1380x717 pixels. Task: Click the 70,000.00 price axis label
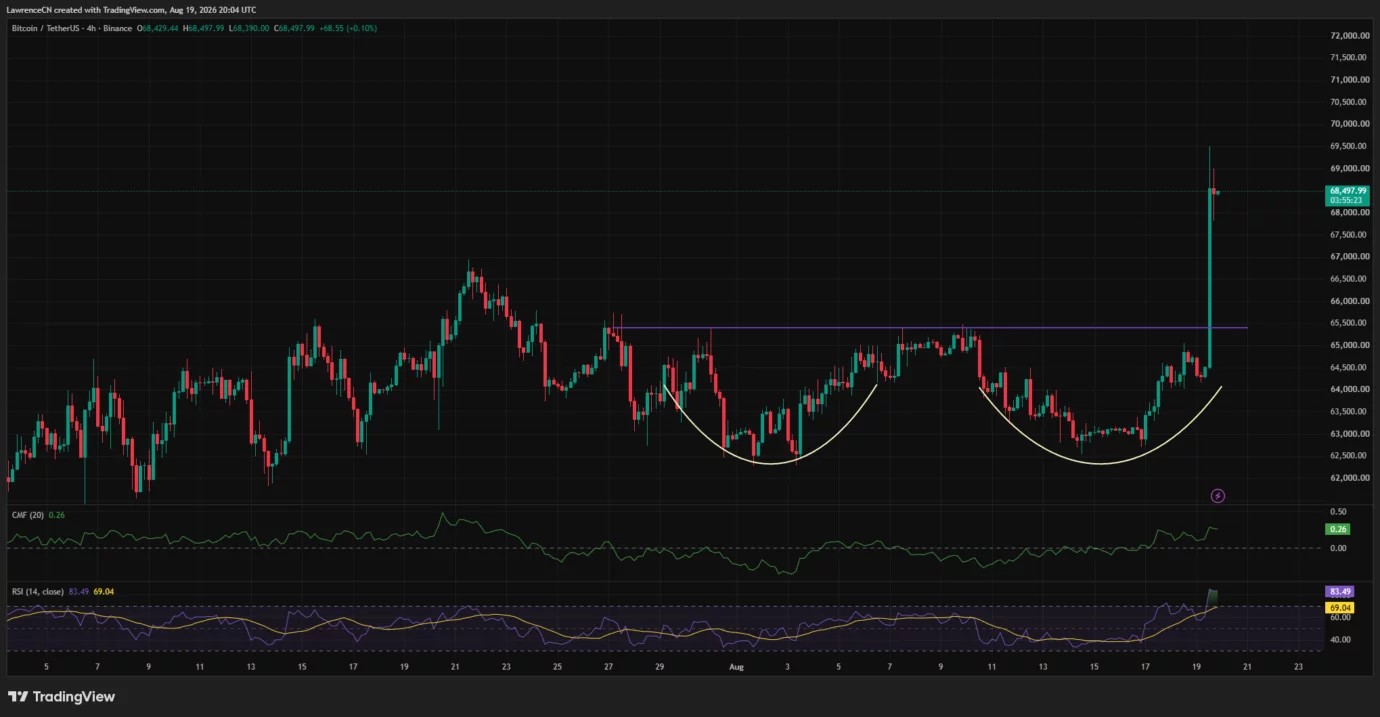click(1348, 124)
